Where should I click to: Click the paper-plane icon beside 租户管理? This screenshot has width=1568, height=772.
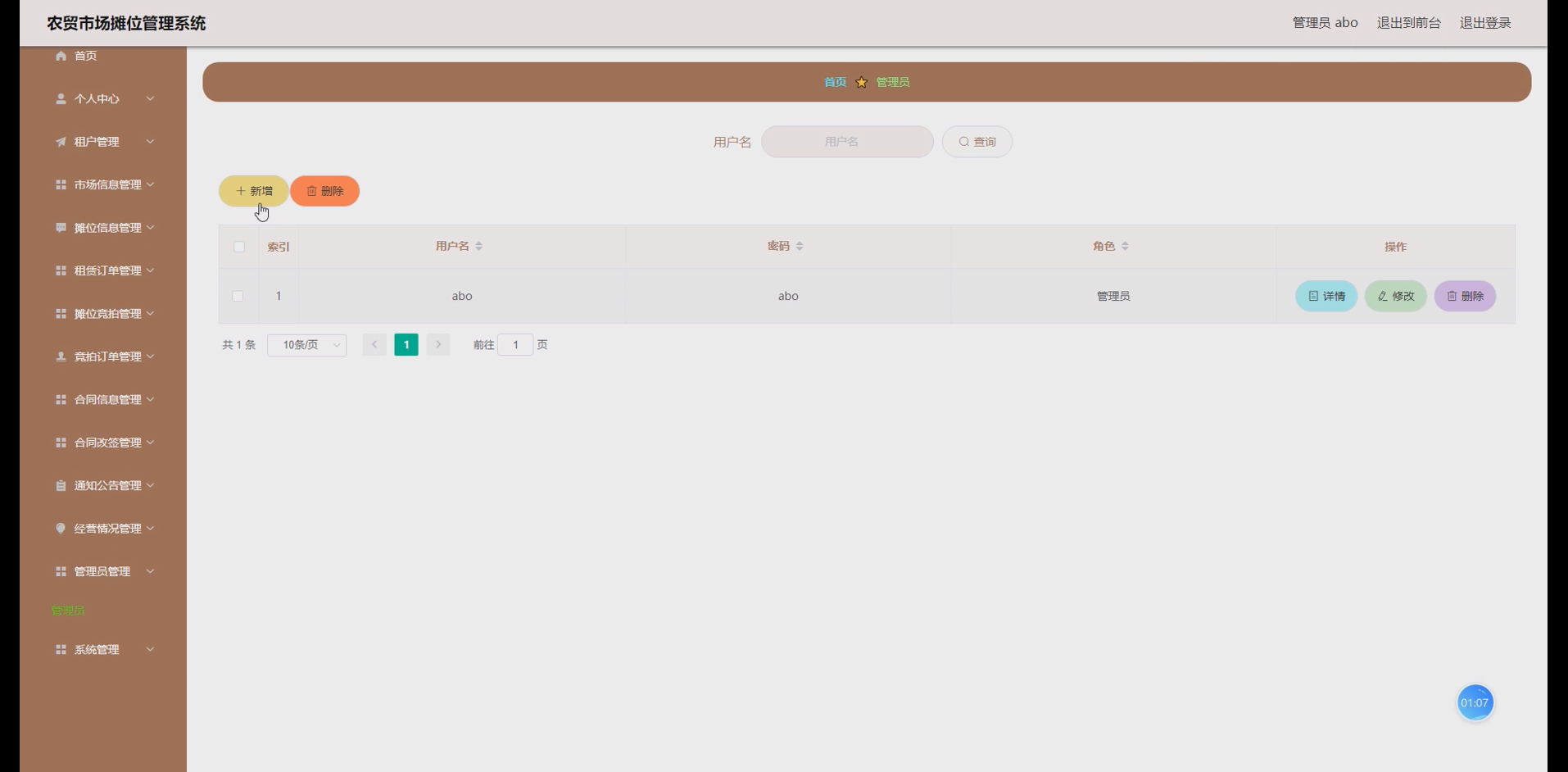(x=61, y=142)
